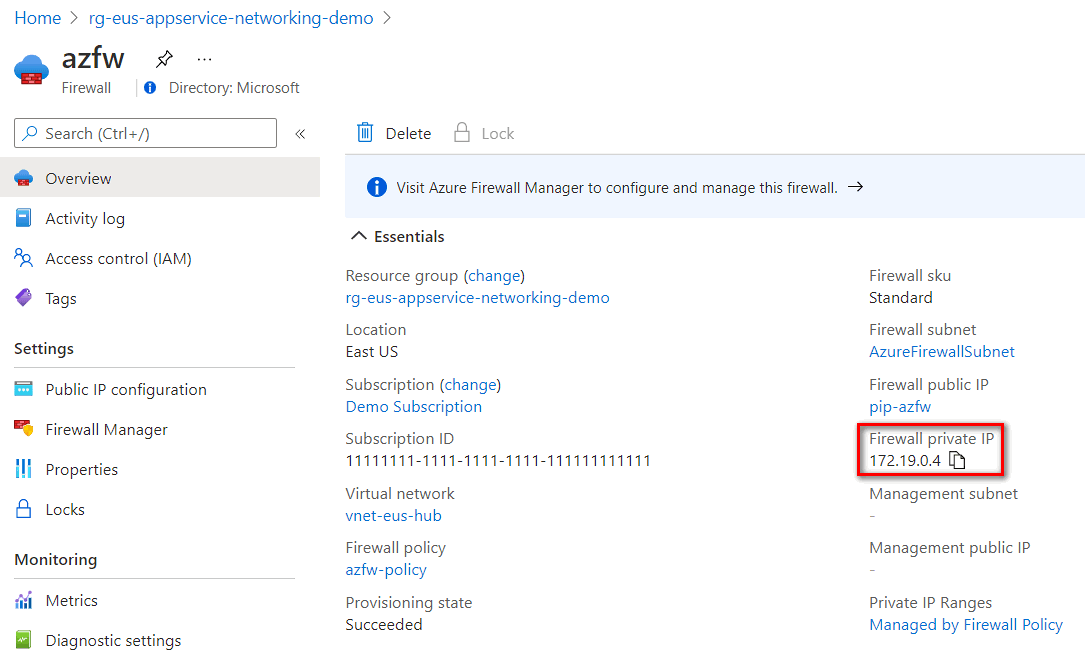Change the resource group
Screen dimensions: 1085x657
tap(495, 276)
